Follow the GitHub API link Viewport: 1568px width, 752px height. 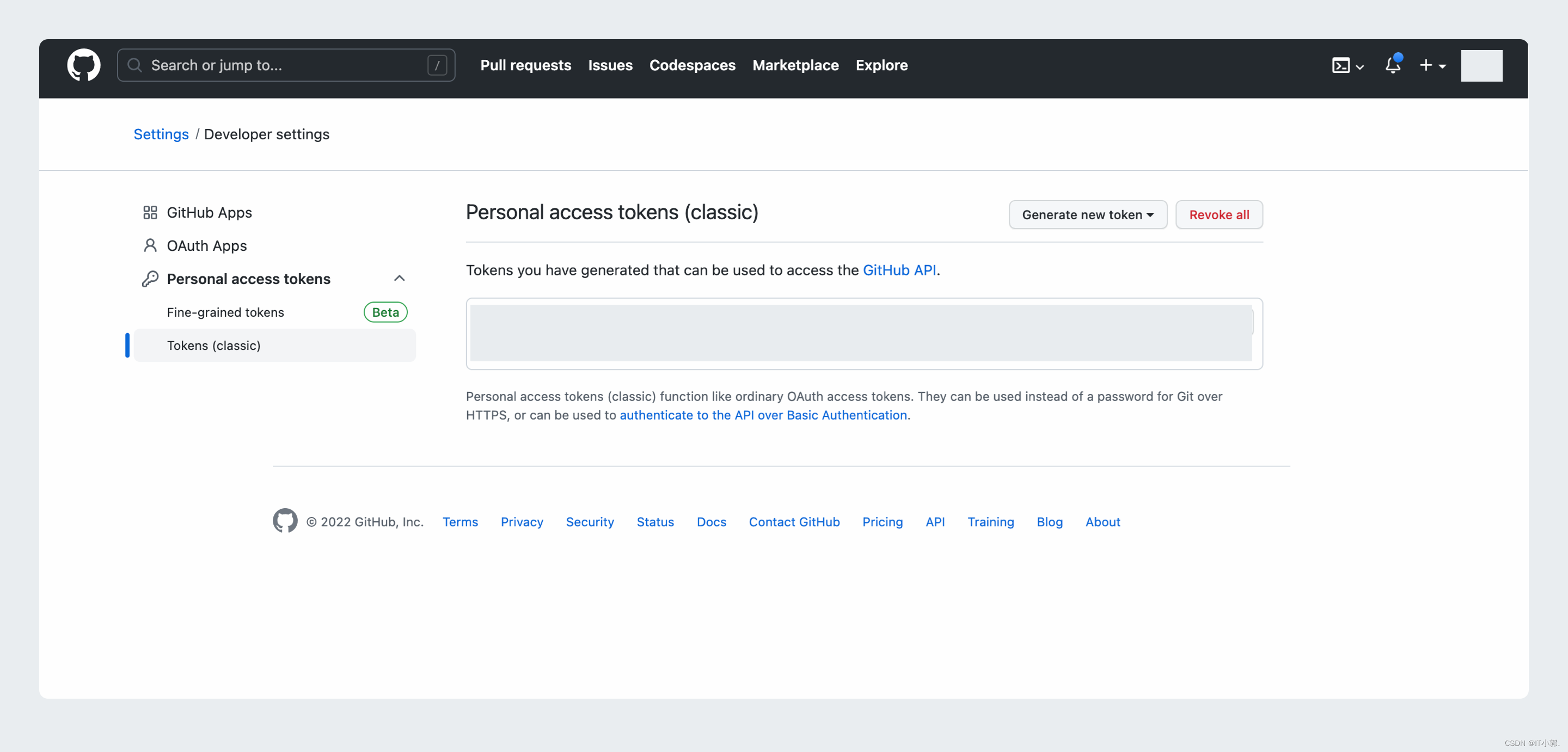(899, 270)
